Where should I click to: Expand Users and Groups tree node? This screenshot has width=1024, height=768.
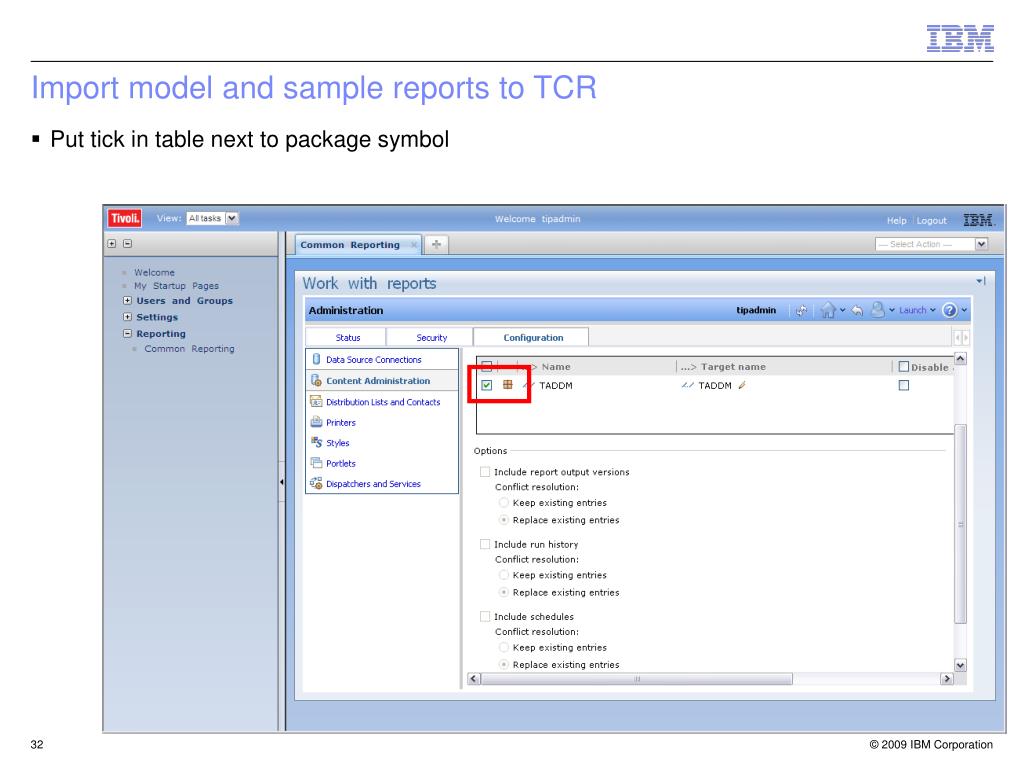pos(127,300)
